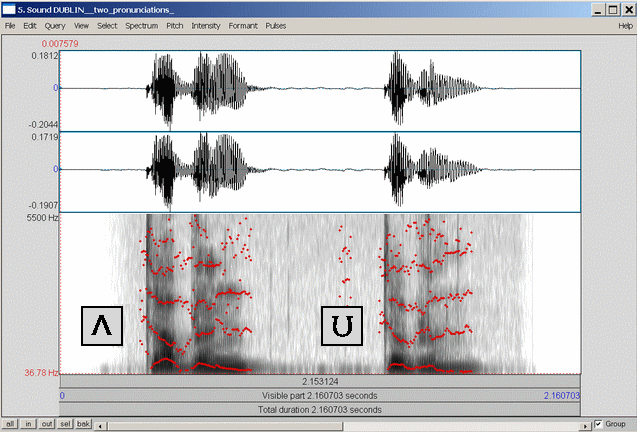Open the File menu
The height and width of the screenshot is (432, 637).
pyautogui.click(x=11, y=24)
